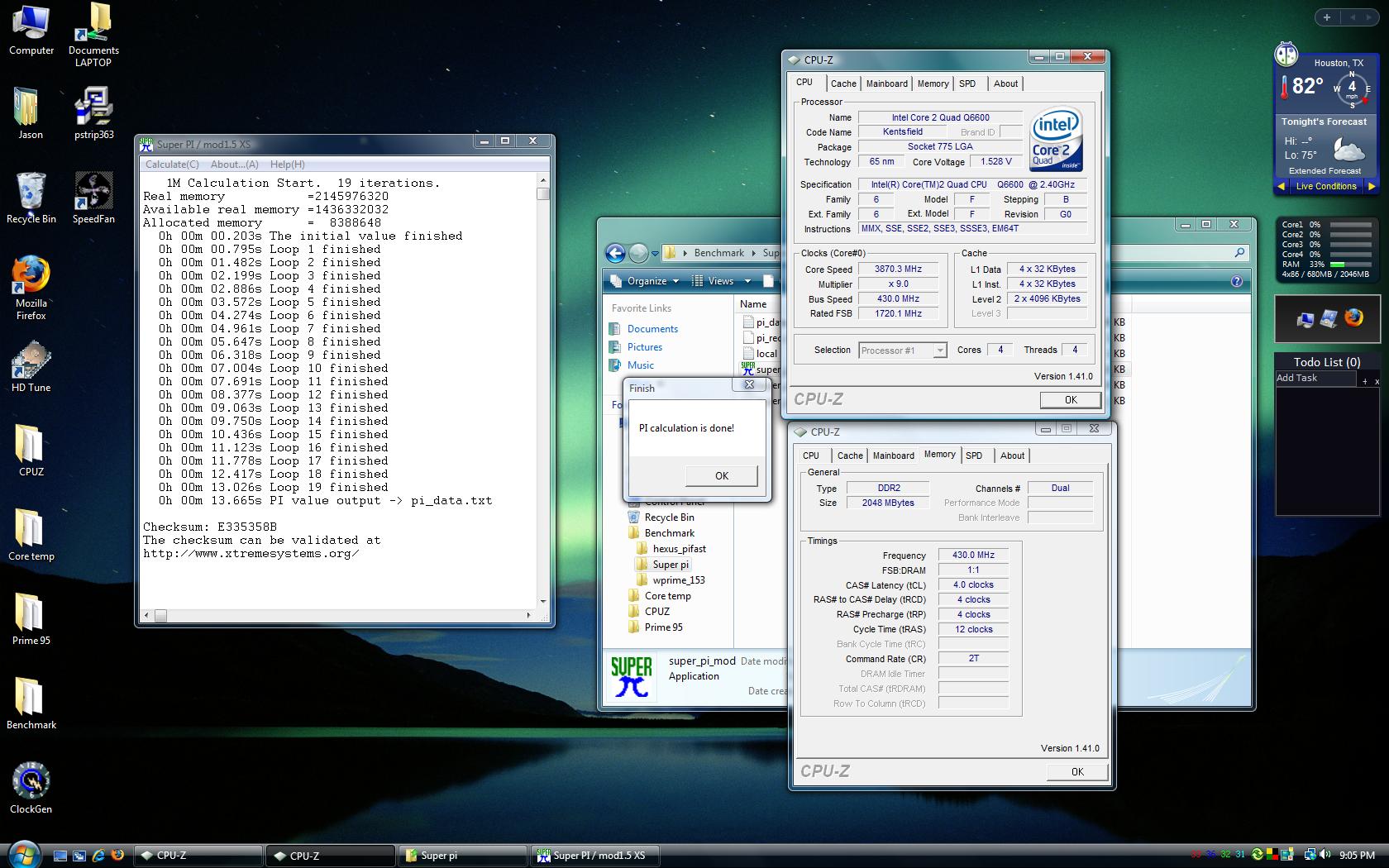Image resolution: width=1389 pixels, height=868 pixels.
Task: Click the Show Desktop Quick Launch icon
Action: coord(60,856)
